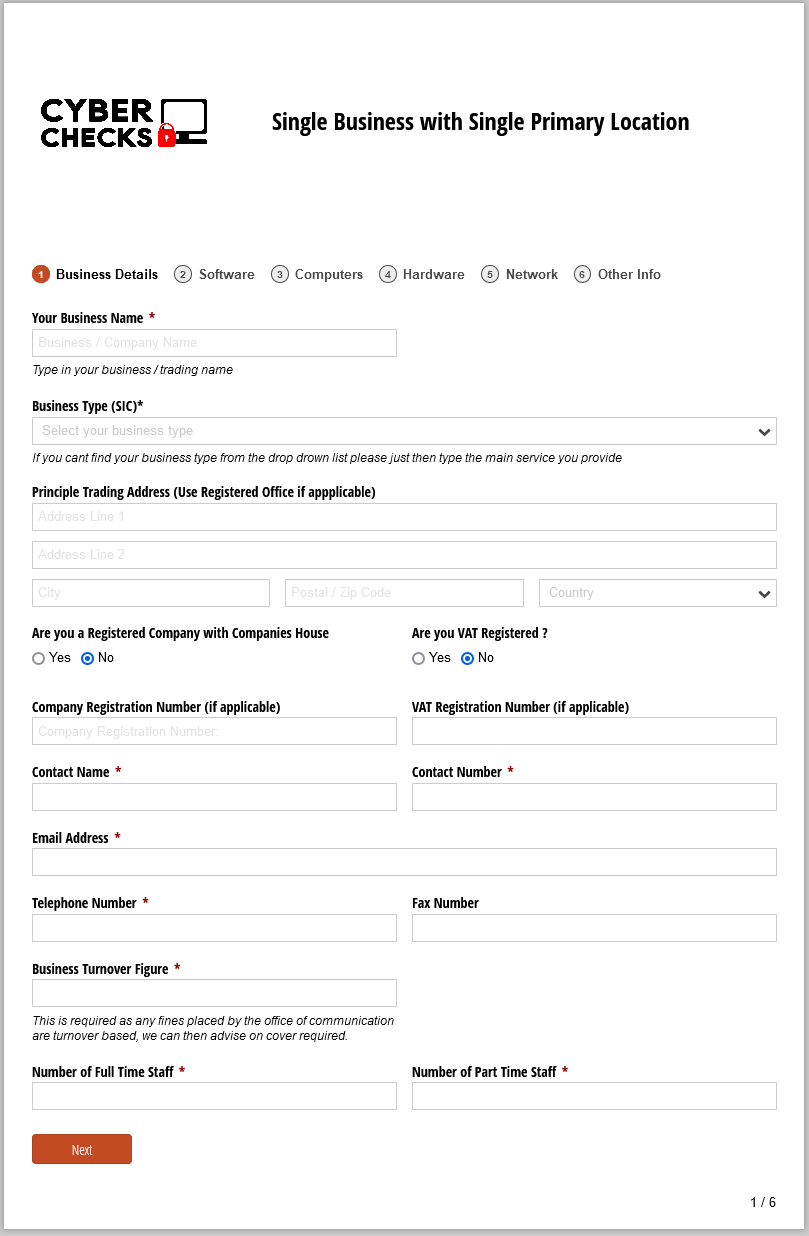Click into Address Line 1 field
This screenshot has height=1236, width=809.
(x=404, y=517)
